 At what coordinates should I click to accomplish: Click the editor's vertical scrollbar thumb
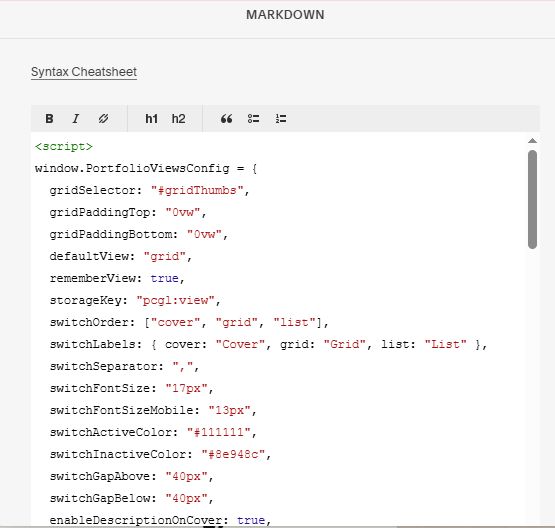click(532, 199)
